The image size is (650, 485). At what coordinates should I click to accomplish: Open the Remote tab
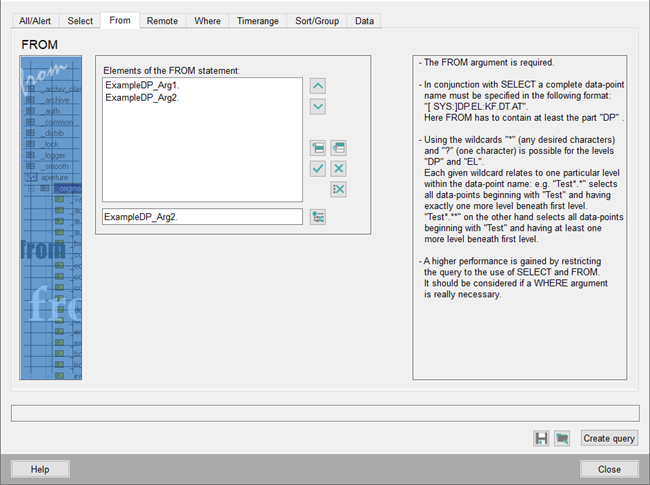pos(162,20)
